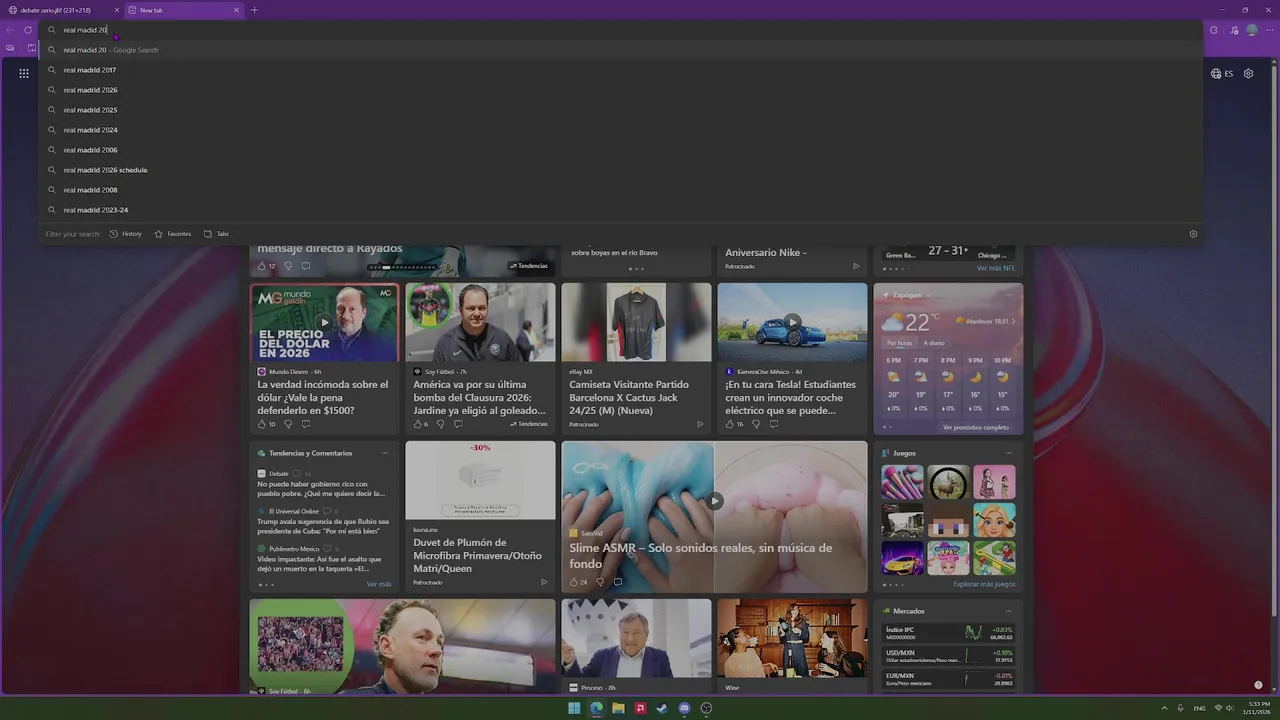Screen dimensions: 1280x720
Task: Open the makeup brushes game thumbnail
Action: 902,482
